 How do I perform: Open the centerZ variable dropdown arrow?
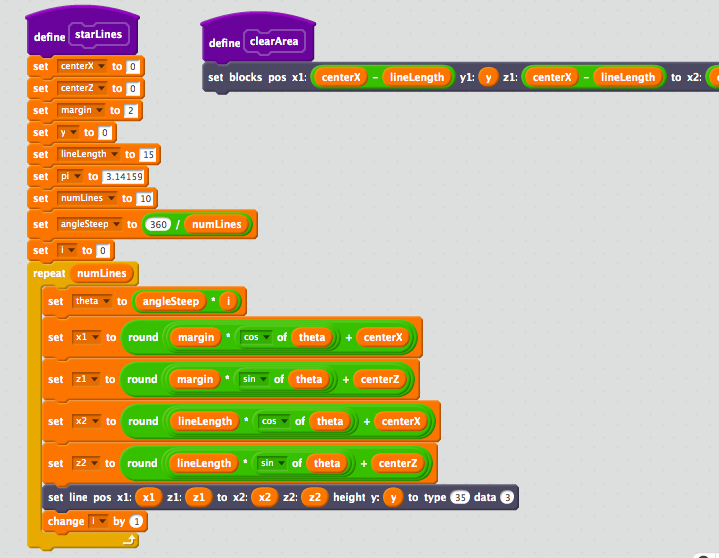[x=101, y=88]
